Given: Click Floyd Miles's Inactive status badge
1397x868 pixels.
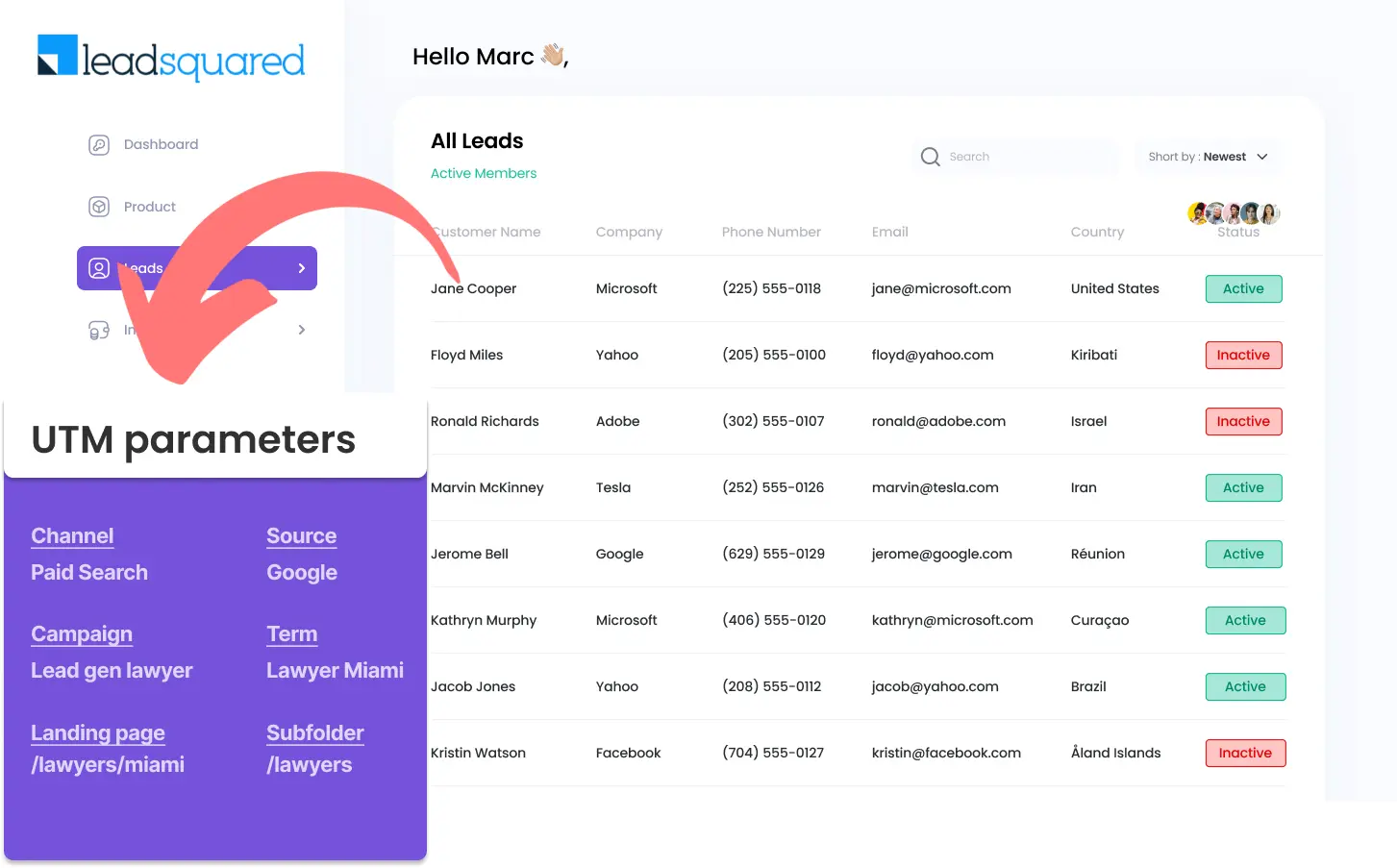Looking at the screenshot, I should (1243, 355).
